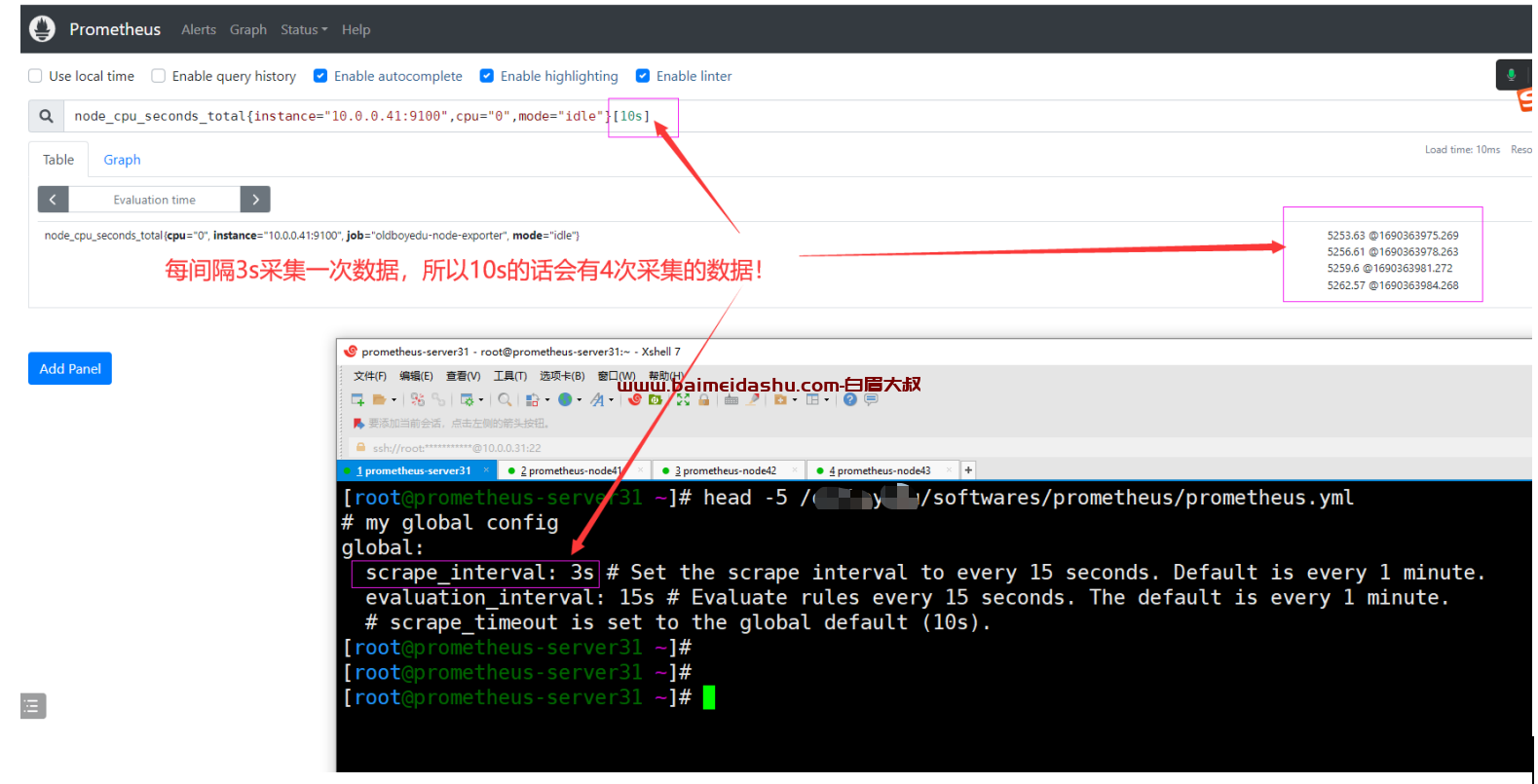This screenshot has width=1538, height=784.
Task: Uncheck Enable highlighting option
Action: point(487,76)
